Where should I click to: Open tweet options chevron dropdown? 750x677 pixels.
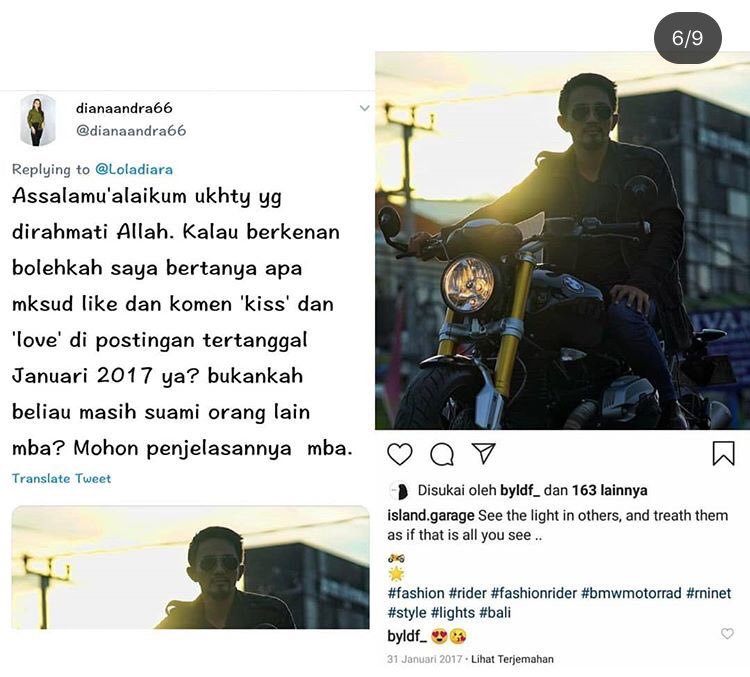tap(364, 108)
